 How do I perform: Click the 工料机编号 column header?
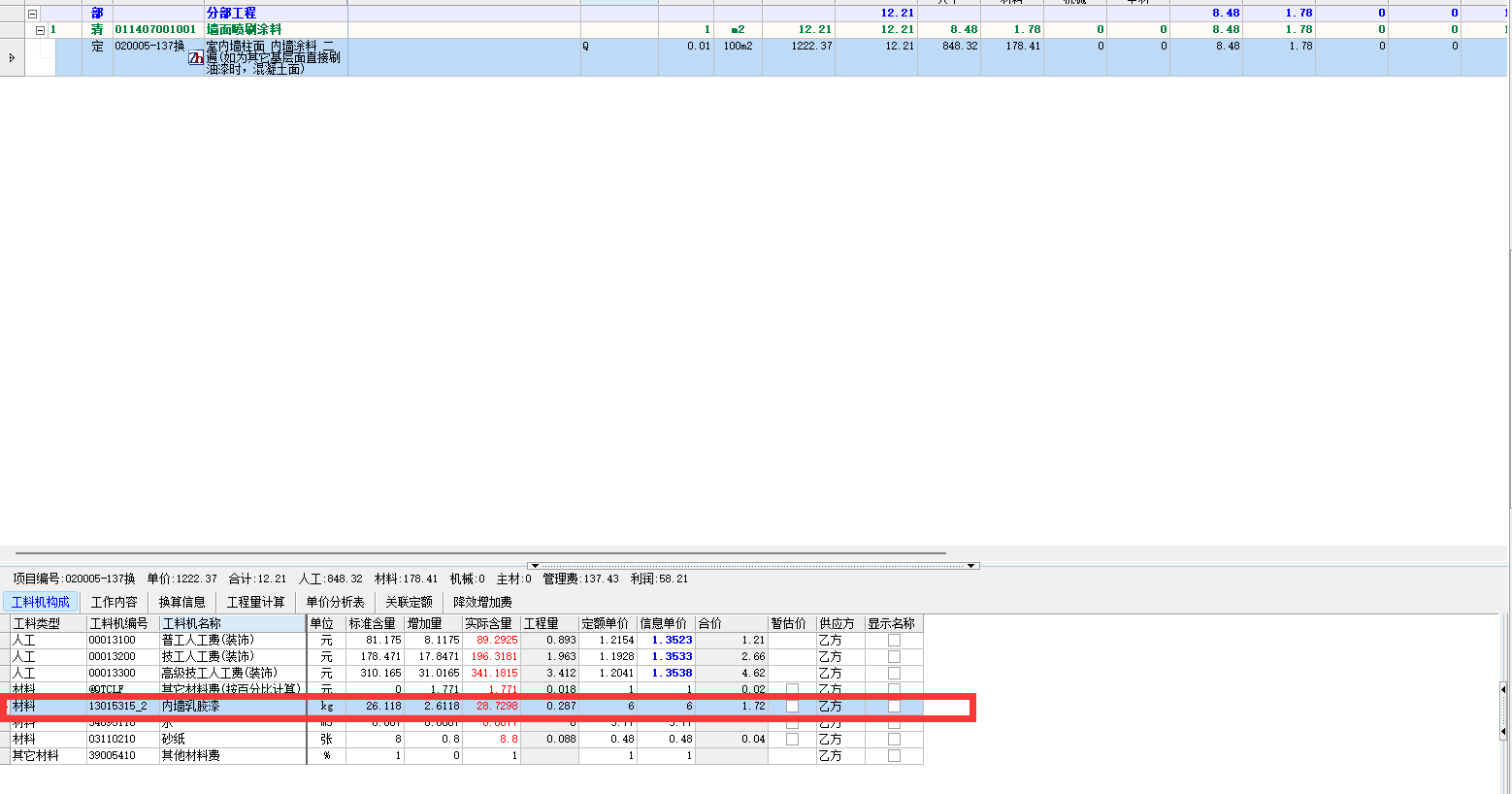123,623
